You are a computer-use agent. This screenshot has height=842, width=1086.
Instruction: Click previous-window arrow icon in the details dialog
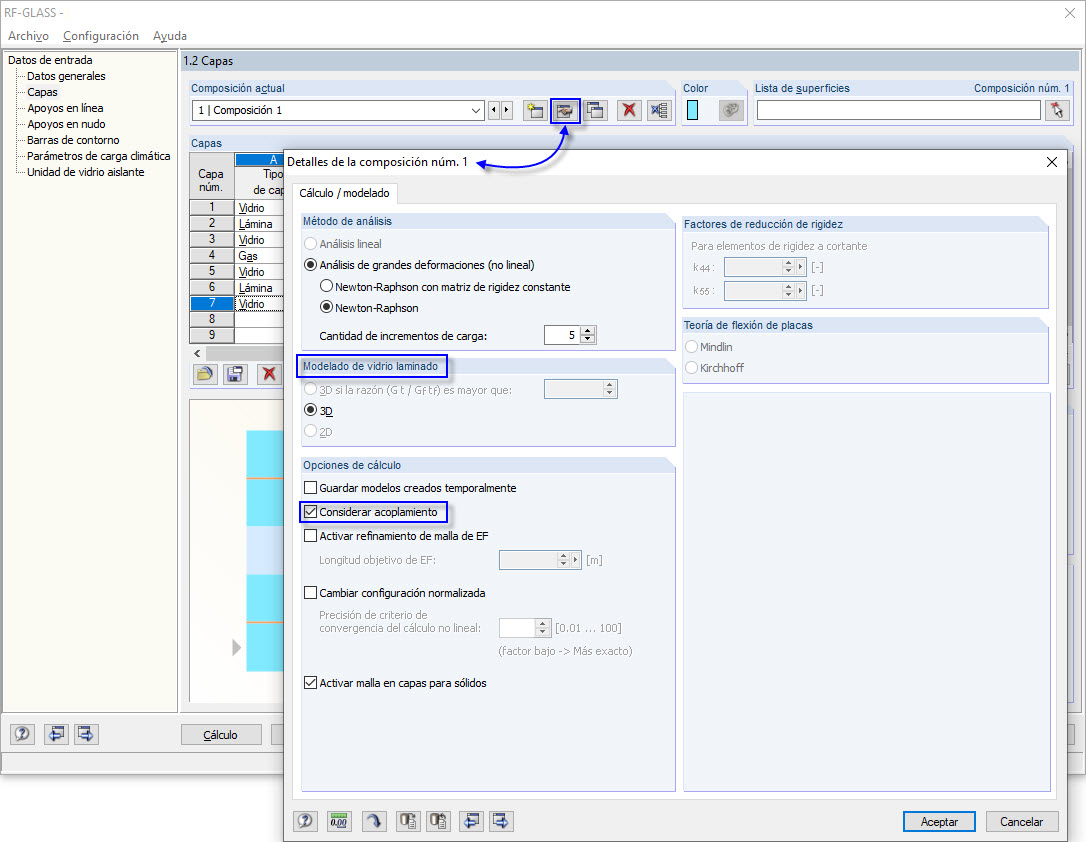pos(472,821)
